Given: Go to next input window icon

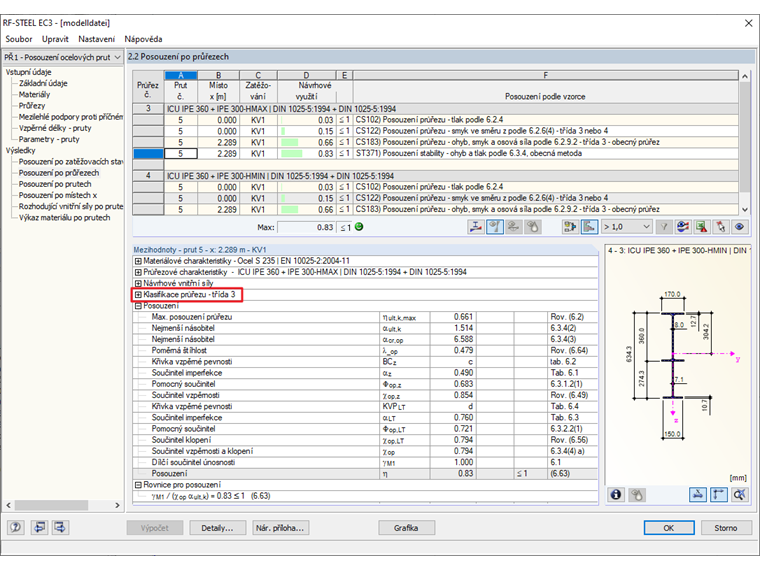Looking at the screenshot, I should tap(61, 527).
